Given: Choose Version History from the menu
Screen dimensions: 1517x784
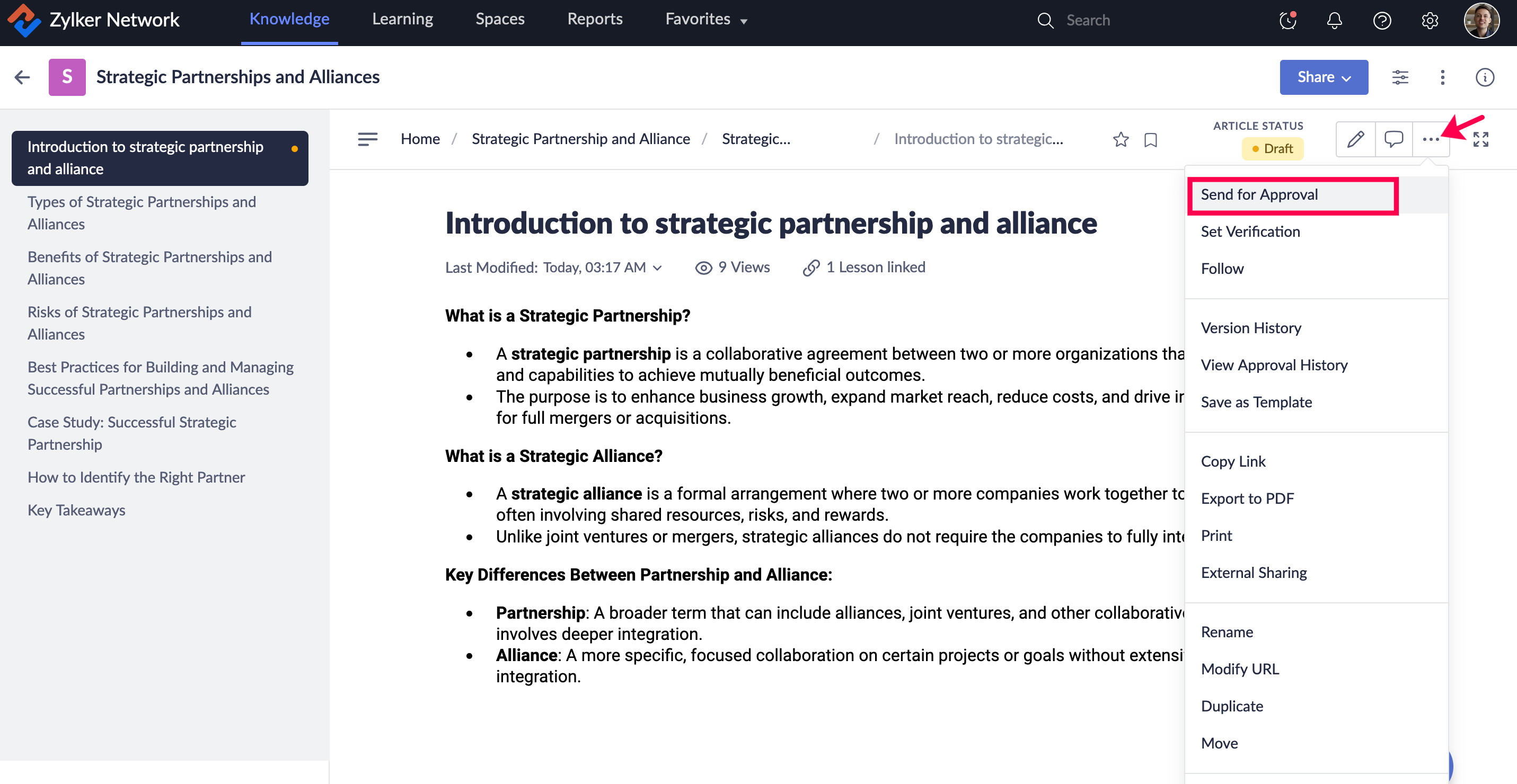Looking at the screenshot, I should 1251,328.
